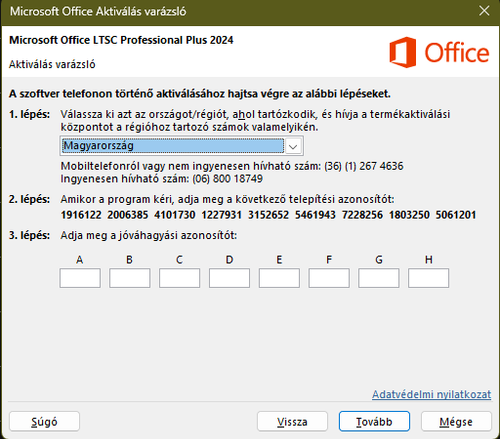Click the Office logo icon
The height and width of the screenshot is (439, 500).
coord(403,52)
